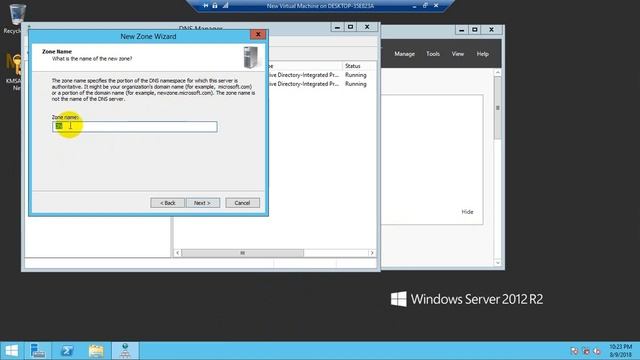Open File Explorer from the taskbar
Image resolution: width=640 pixels, height=360 pixels.
click(x=96, y=351)
